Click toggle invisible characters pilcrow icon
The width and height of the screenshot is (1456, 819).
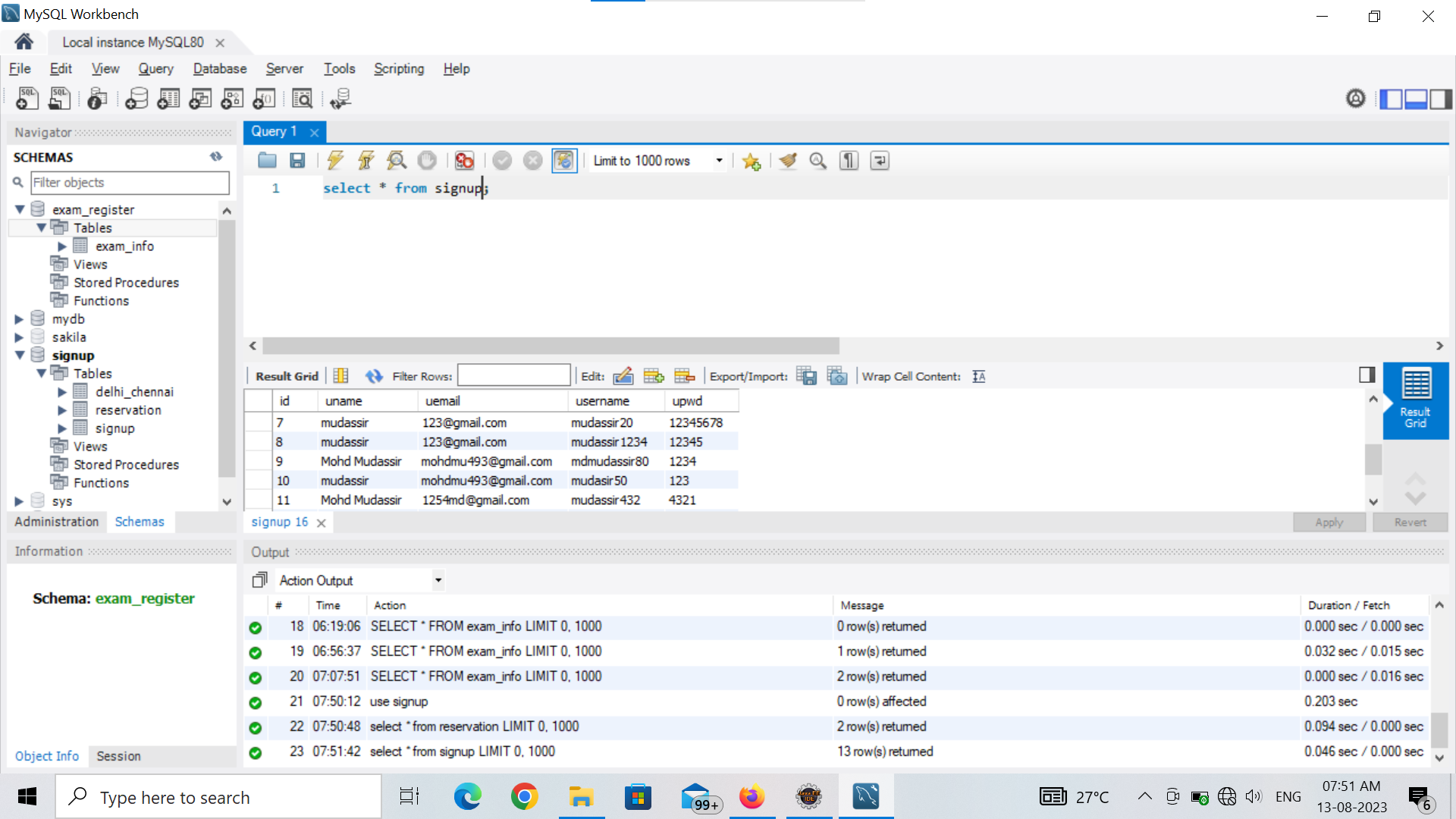[x=849, y=160]
